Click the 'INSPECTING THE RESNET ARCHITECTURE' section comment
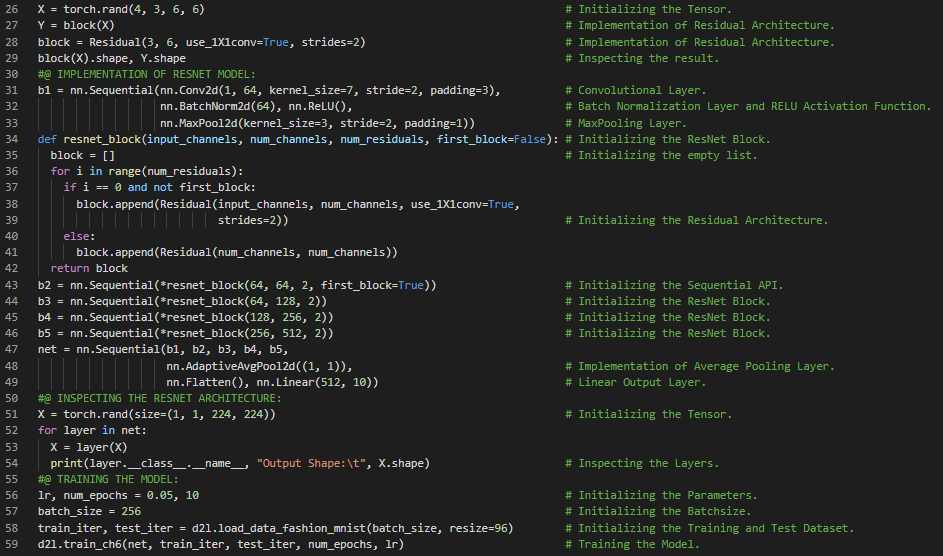This screenshot has height=556, width=943. 159,398
